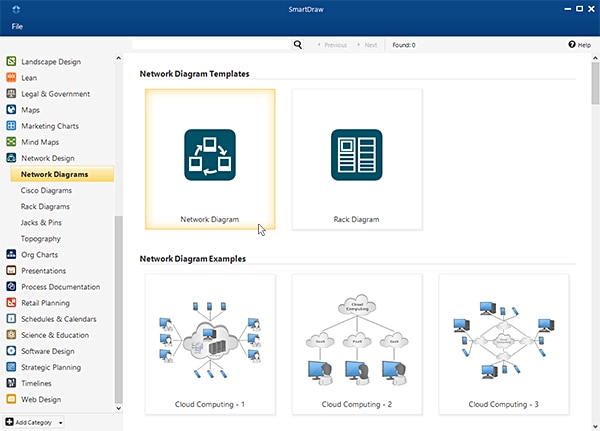The height and width of the screenshot is (431, 600).
Task: Open the Cloud Computing - 1 example
Action: [x=210, y=344]
